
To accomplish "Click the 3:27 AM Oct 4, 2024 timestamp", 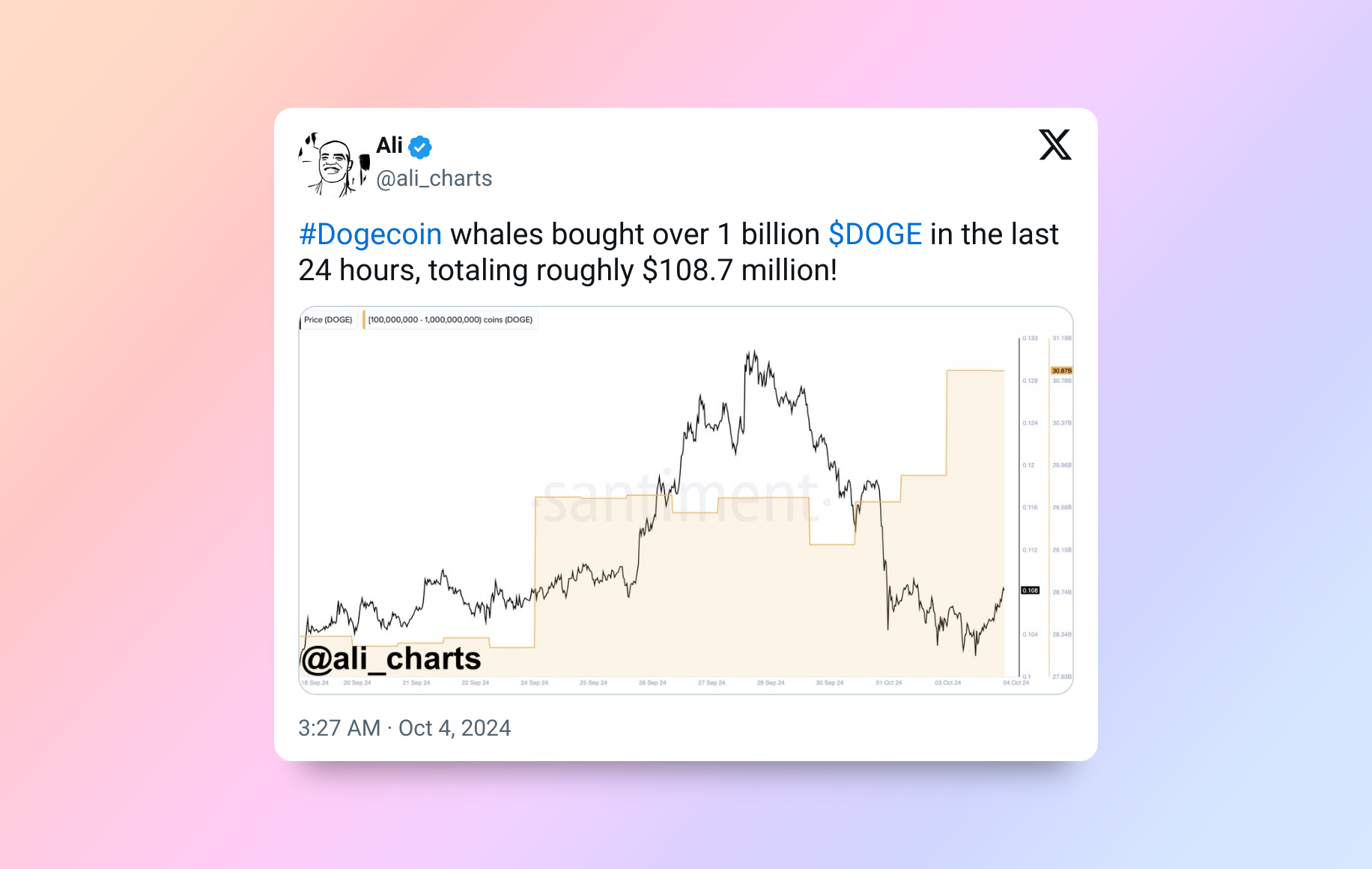I will coord(404,728).
